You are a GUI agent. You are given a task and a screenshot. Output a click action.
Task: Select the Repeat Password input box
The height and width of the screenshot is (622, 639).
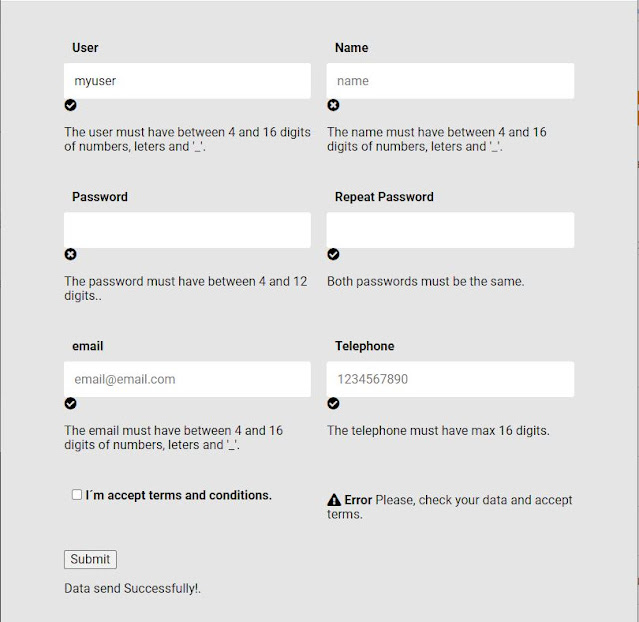(450, 230)
